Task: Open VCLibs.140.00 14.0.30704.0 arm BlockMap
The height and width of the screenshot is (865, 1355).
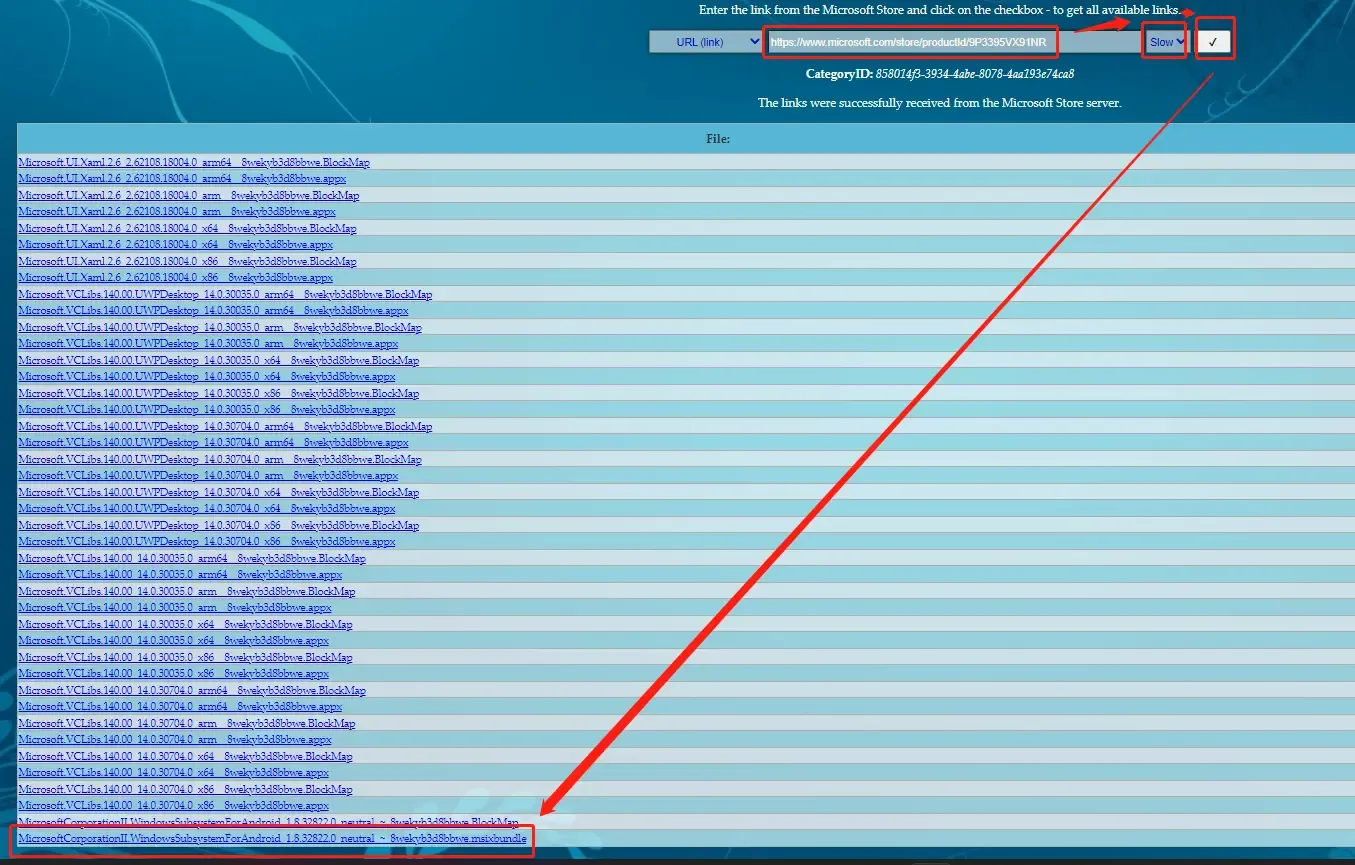Action: point(186,723)
